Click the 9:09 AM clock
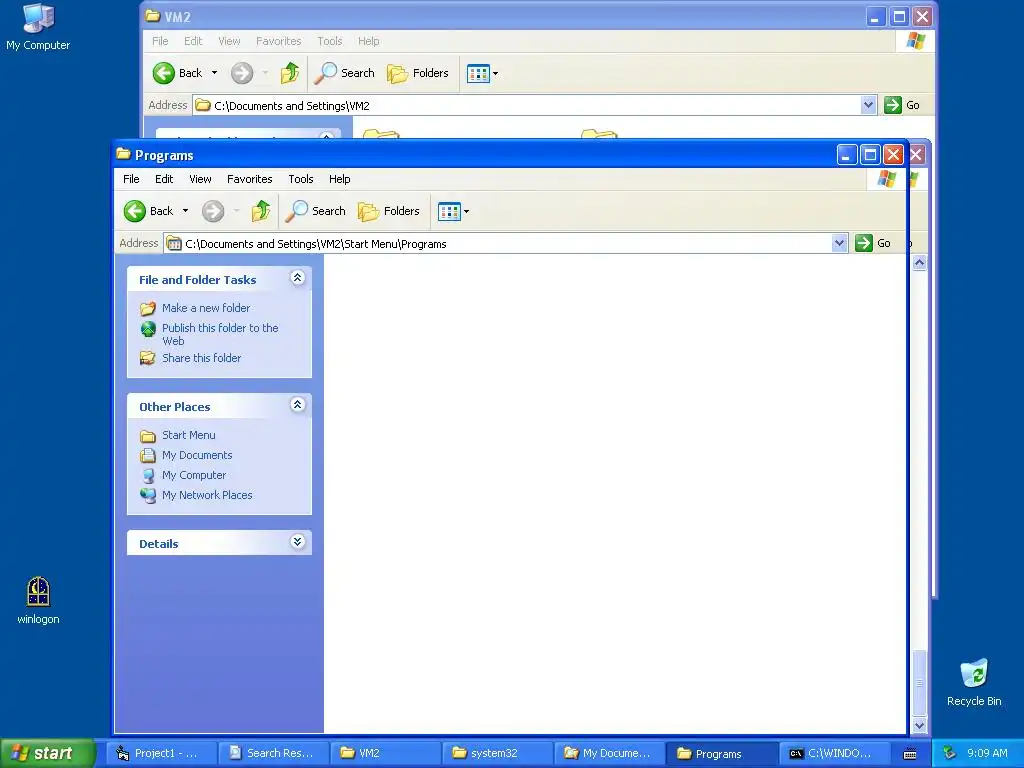The width and height of the screenshot is (1024, 768). click(987, 753)
